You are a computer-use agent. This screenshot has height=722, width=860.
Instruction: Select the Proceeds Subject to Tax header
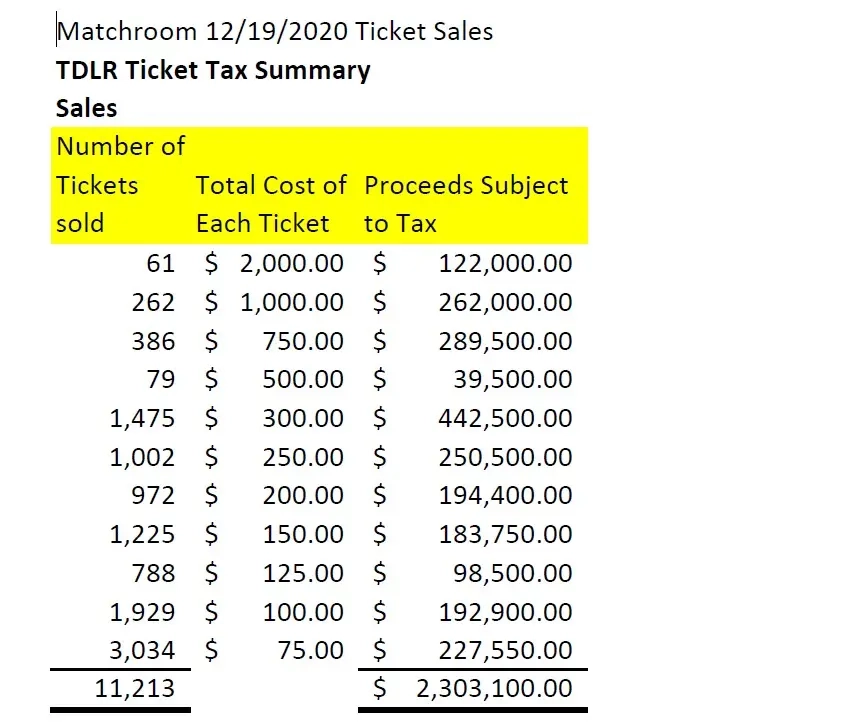(466, 204)
